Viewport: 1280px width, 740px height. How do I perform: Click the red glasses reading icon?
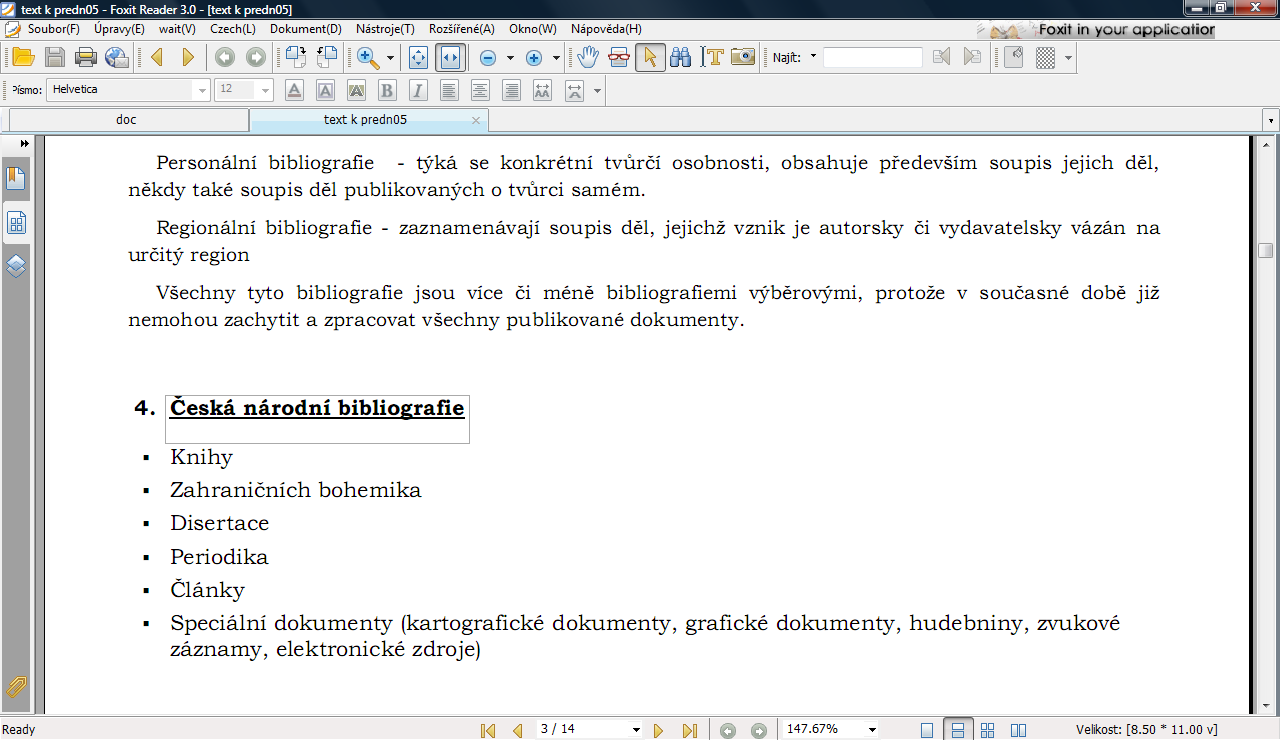tap(619, 57)
